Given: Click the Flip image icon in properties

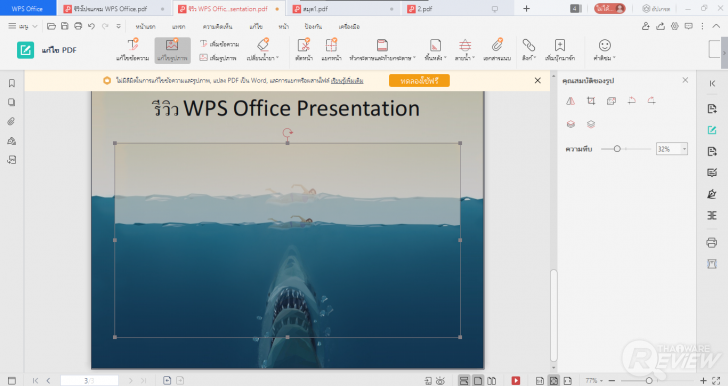Looking at the screenshot, I should click(571, 101).
